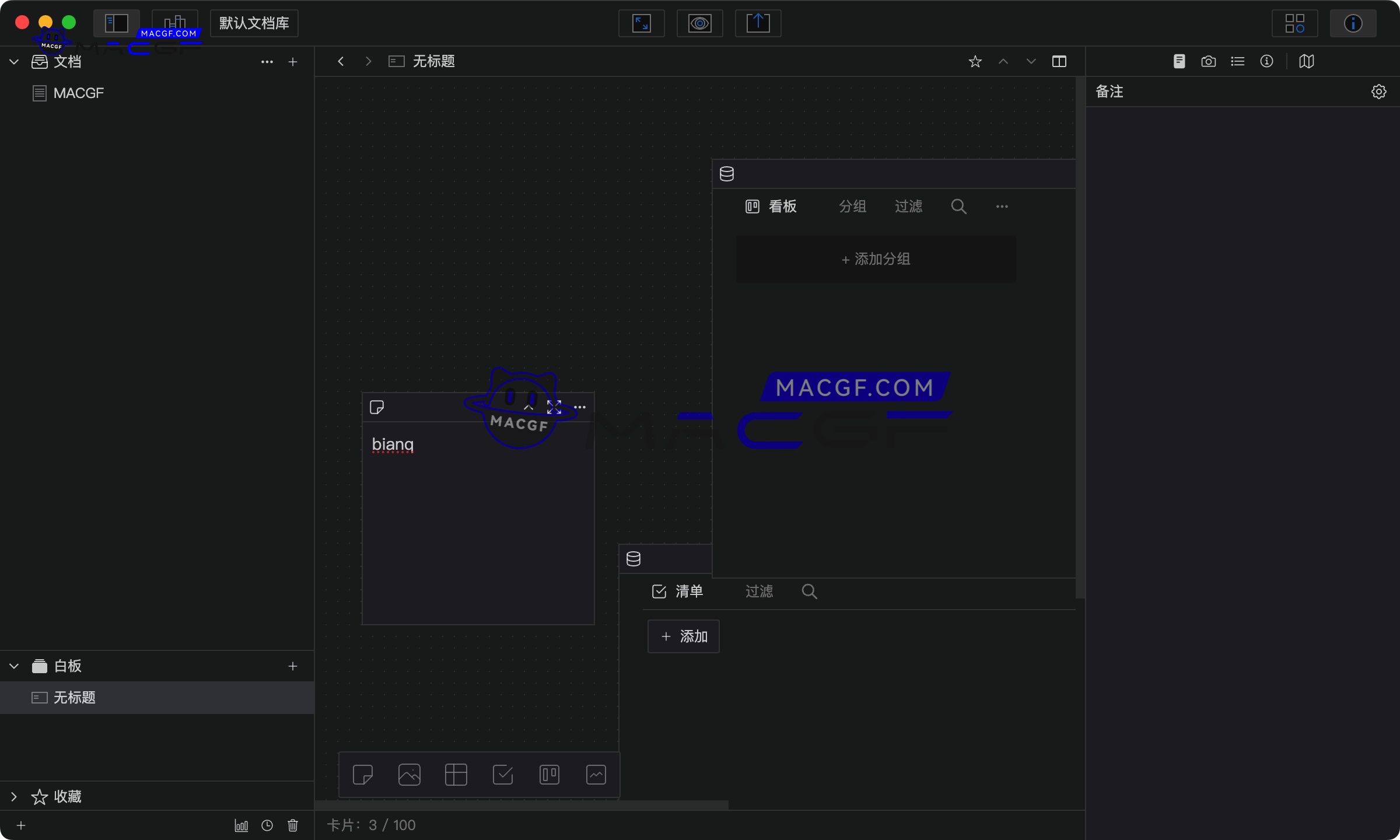This screenshot has height=840, width=1400.
Task: Select the 无标题 whiteboard in sidebar
Action: (76, 698)
